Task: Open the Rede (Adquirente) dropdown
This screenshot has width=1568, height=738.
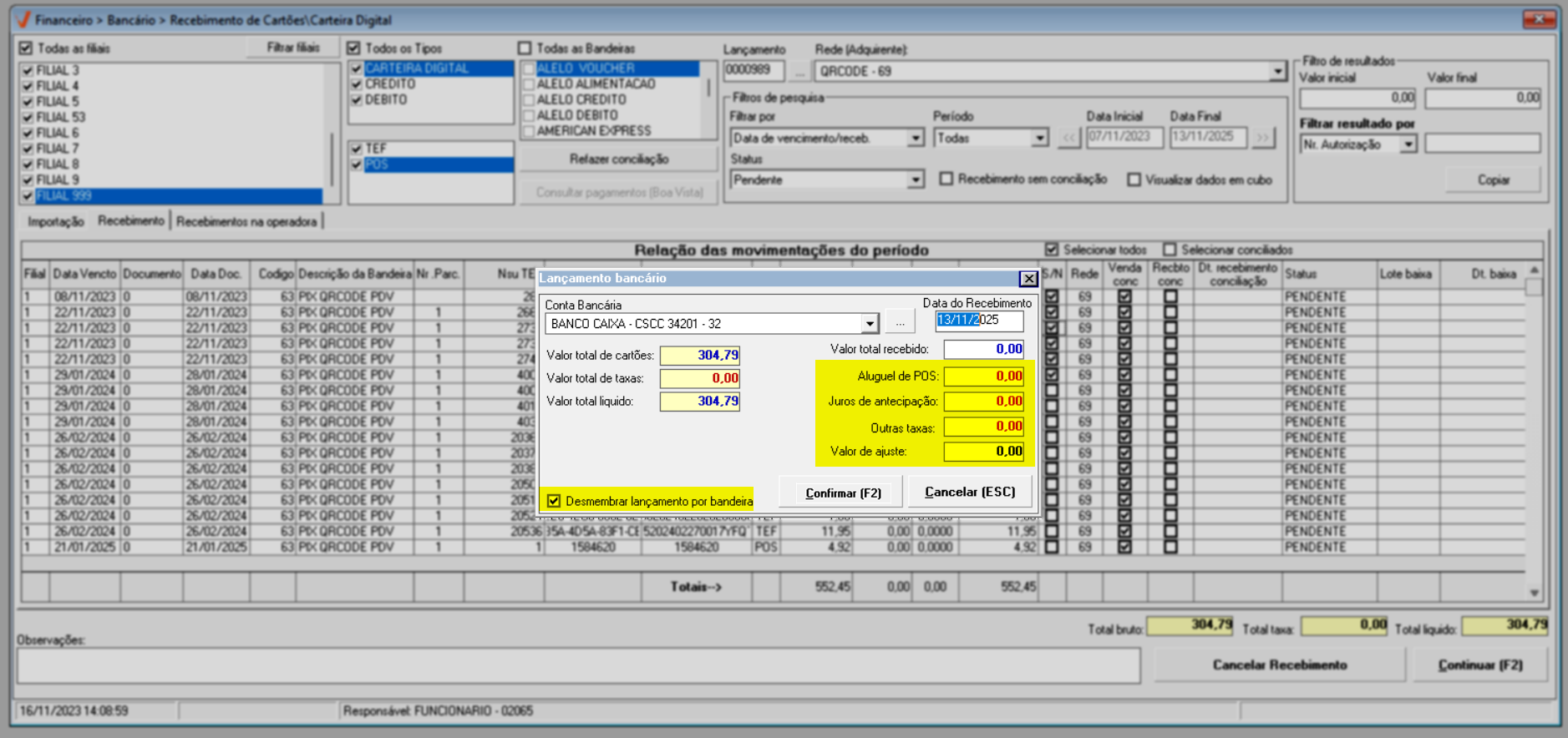Action: coord(1276,72)
